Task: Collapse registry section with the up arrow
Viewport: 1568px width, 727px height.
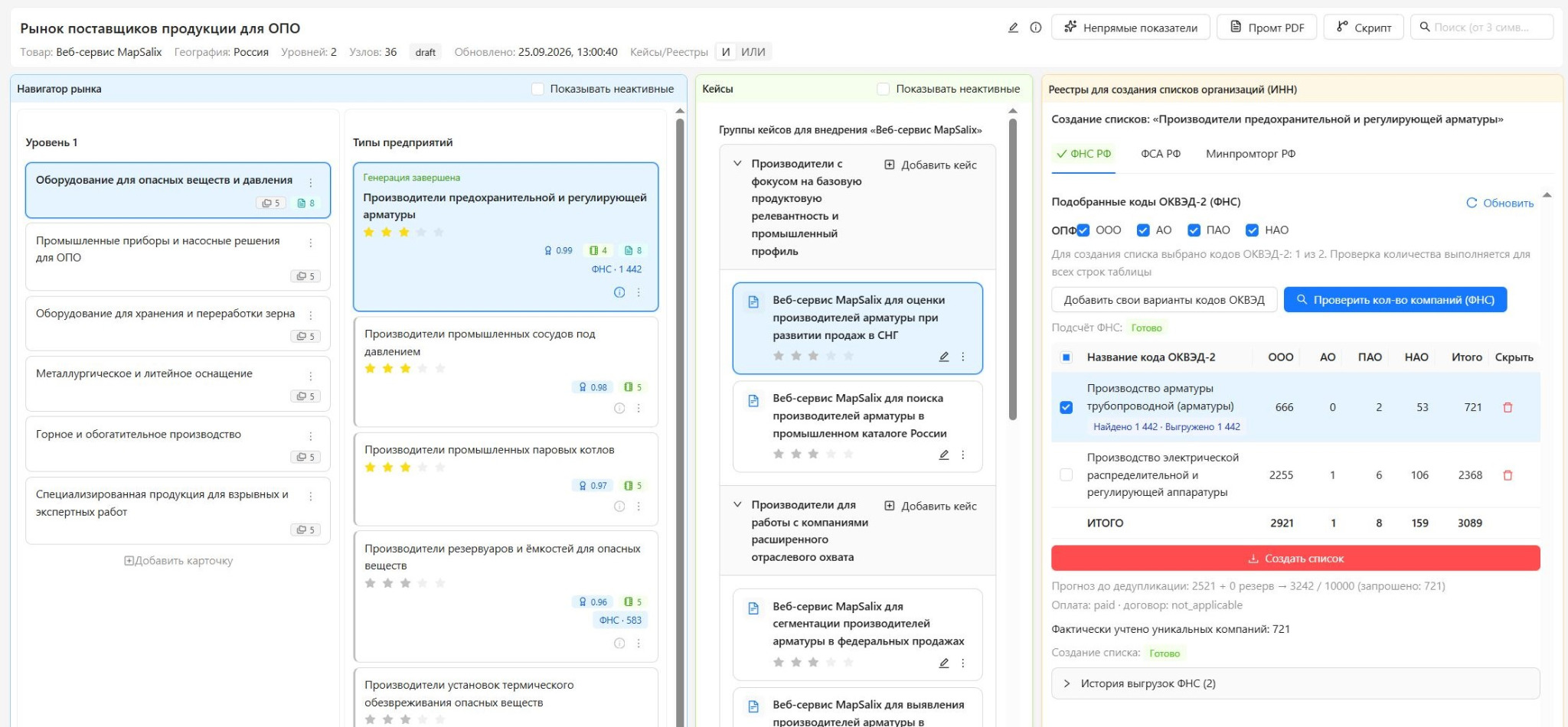Action: (x=1547, y=195)
